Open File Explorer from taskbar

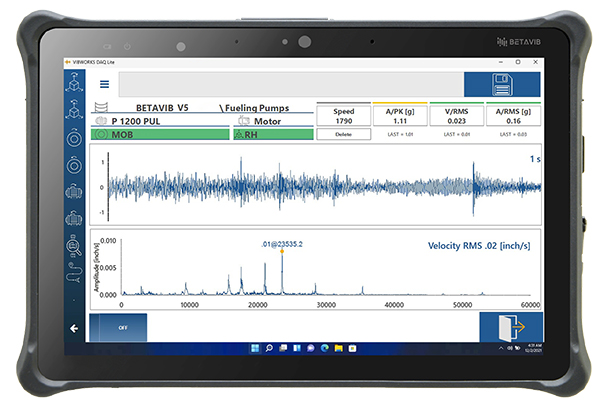(339, 348)
